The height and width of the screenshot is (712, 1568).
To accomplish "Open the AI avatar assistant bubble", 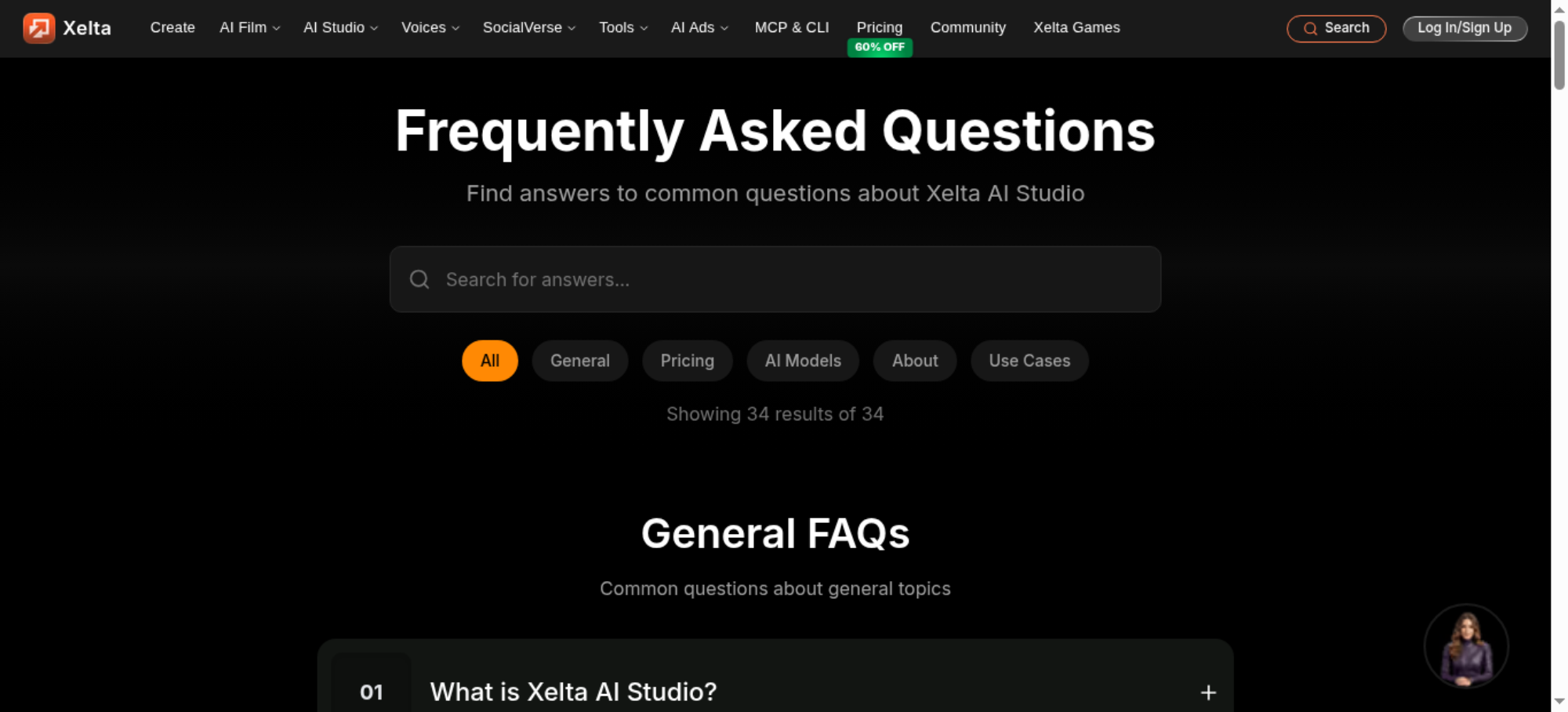I will pyautogui.click(x=1465, y=646).
